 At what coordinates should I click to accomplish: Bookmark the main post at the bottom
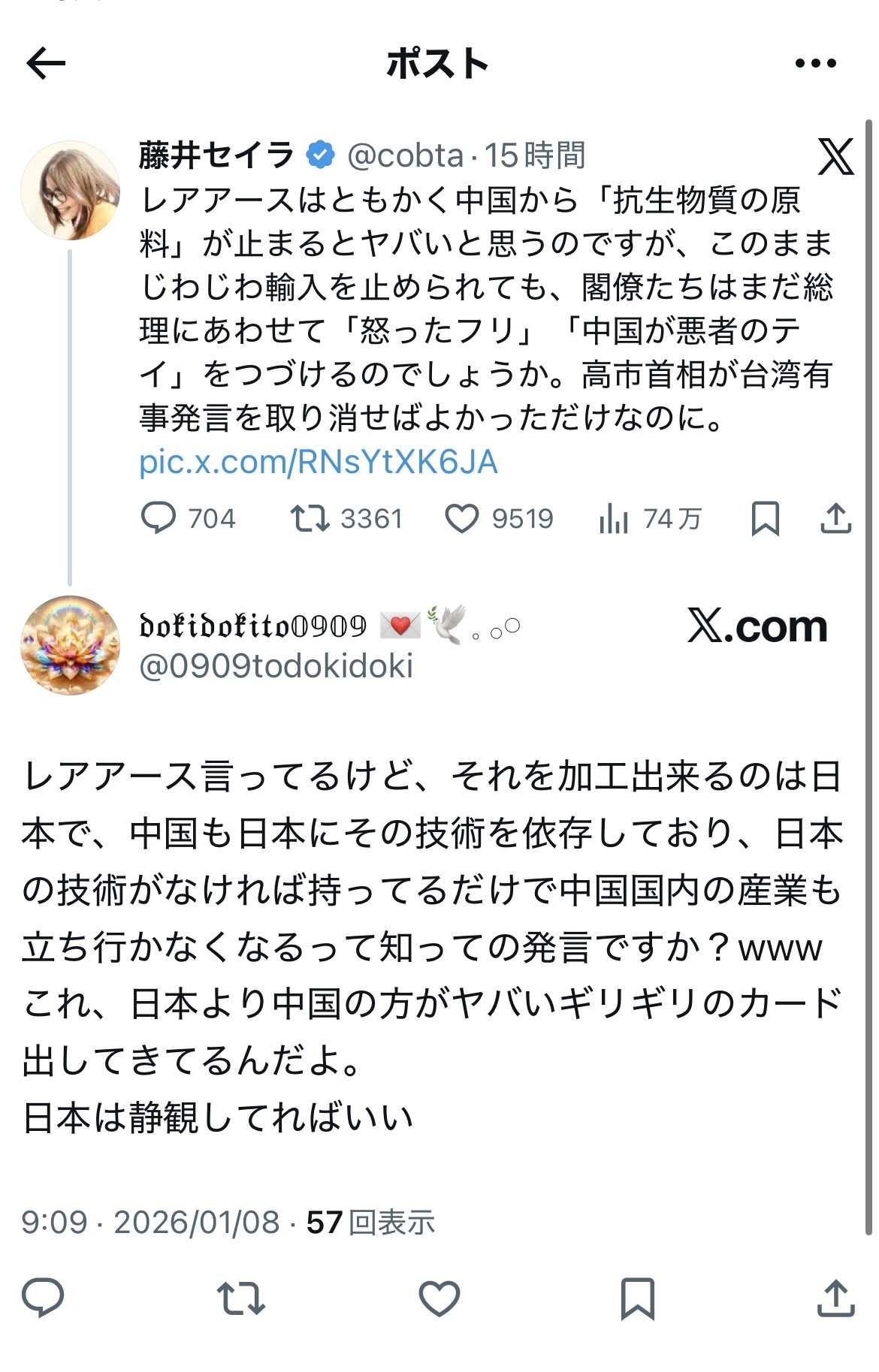[637, 1298]
